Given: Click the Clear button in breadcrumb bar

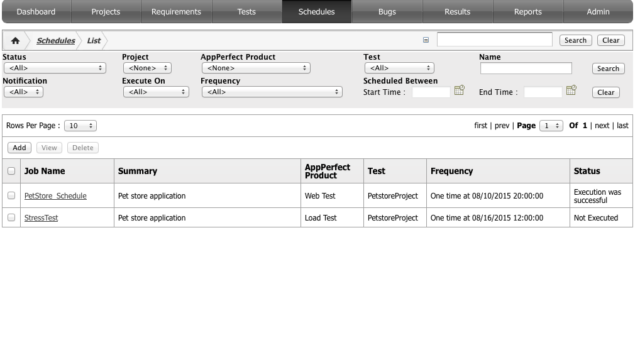Looking at the screenshot, I should 611,40.
